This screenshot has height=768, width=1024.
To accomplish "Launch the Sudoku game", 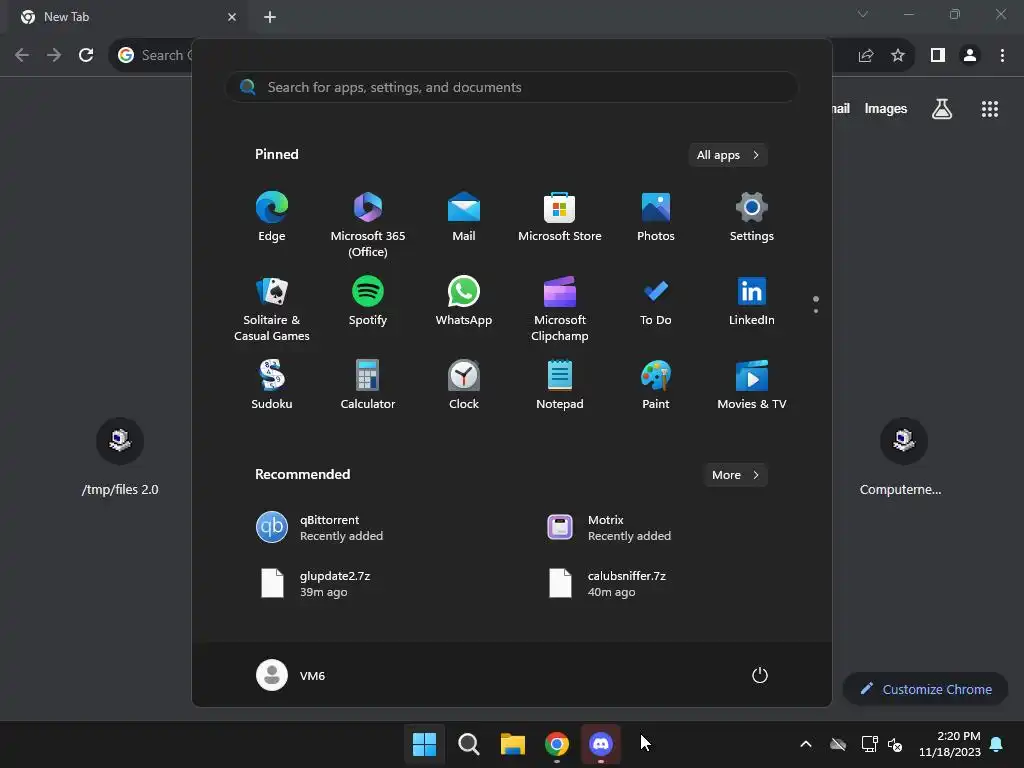I will tap(272, 385).
